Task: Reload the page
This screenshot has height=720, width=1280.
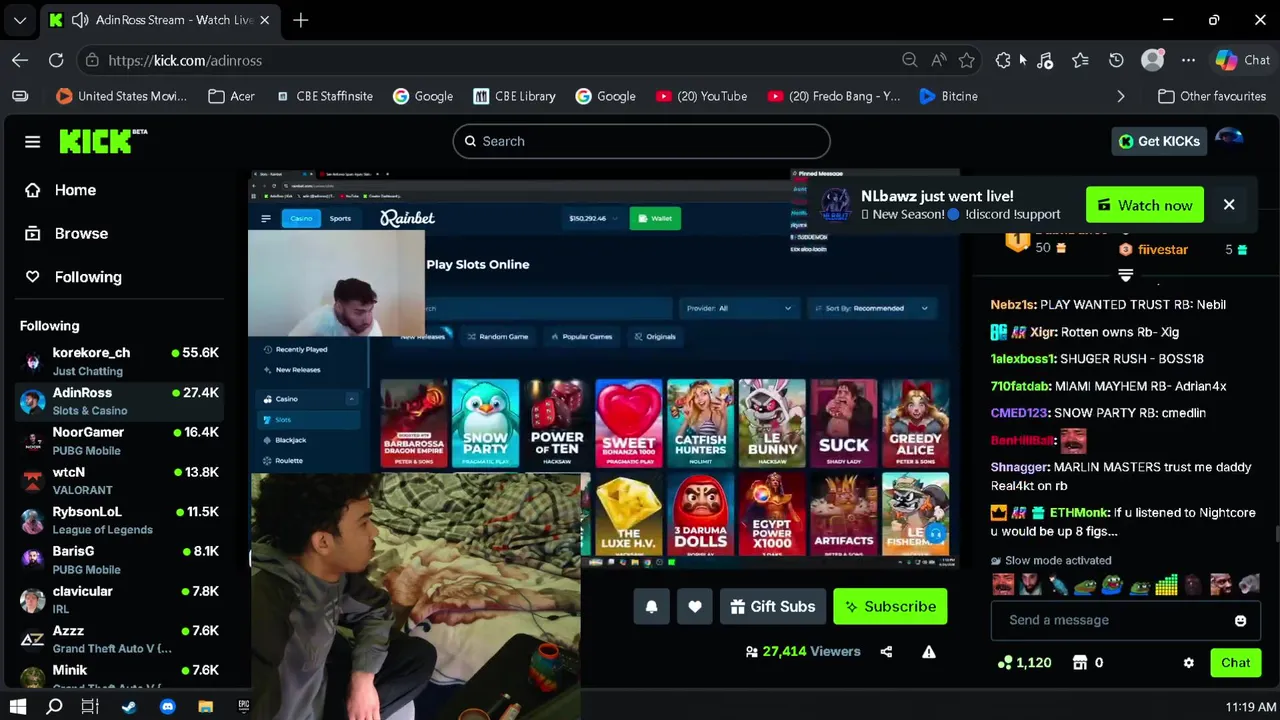Action: pos(56,60)
